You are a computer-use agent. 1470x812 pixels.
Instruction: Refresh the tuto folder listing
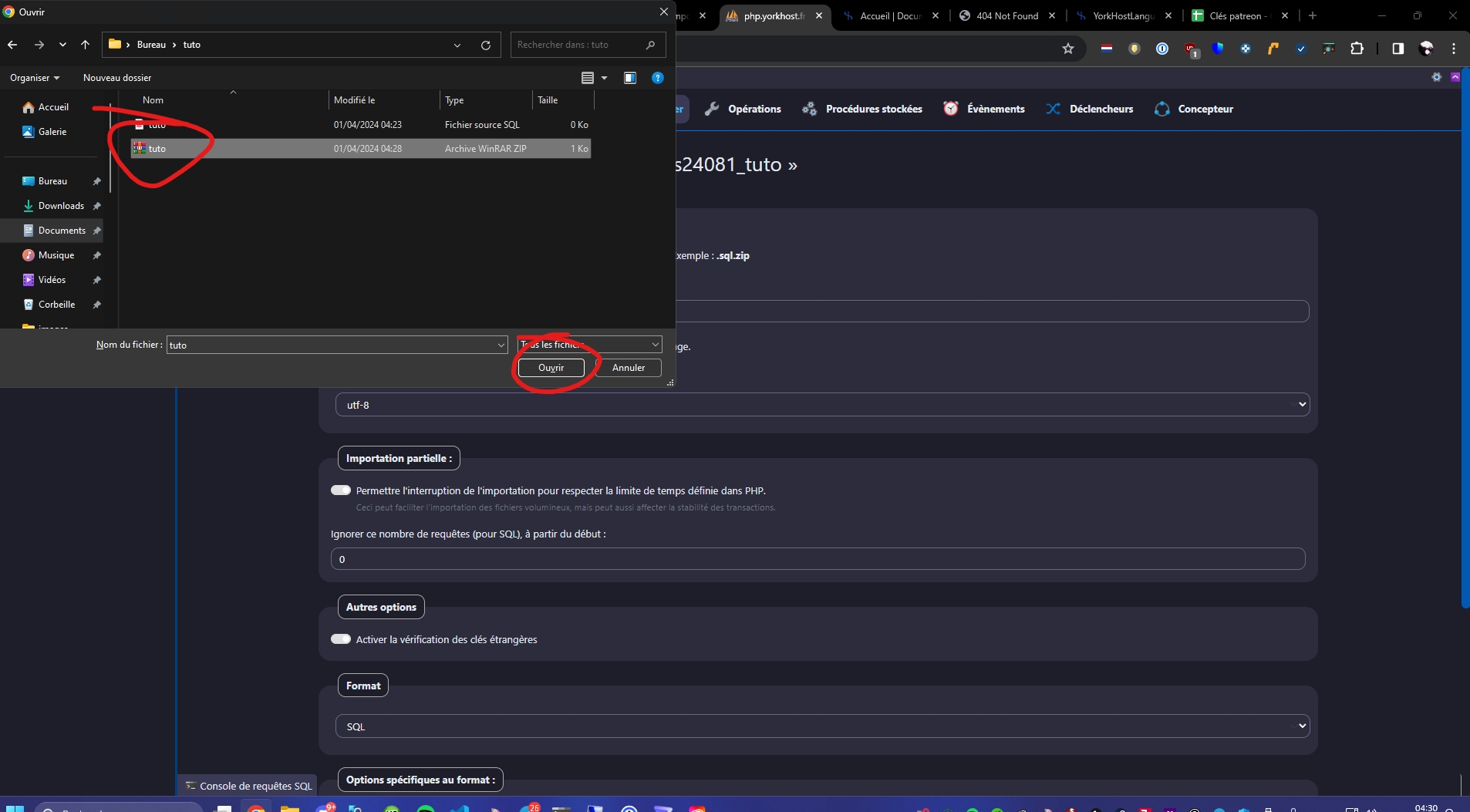486,45
